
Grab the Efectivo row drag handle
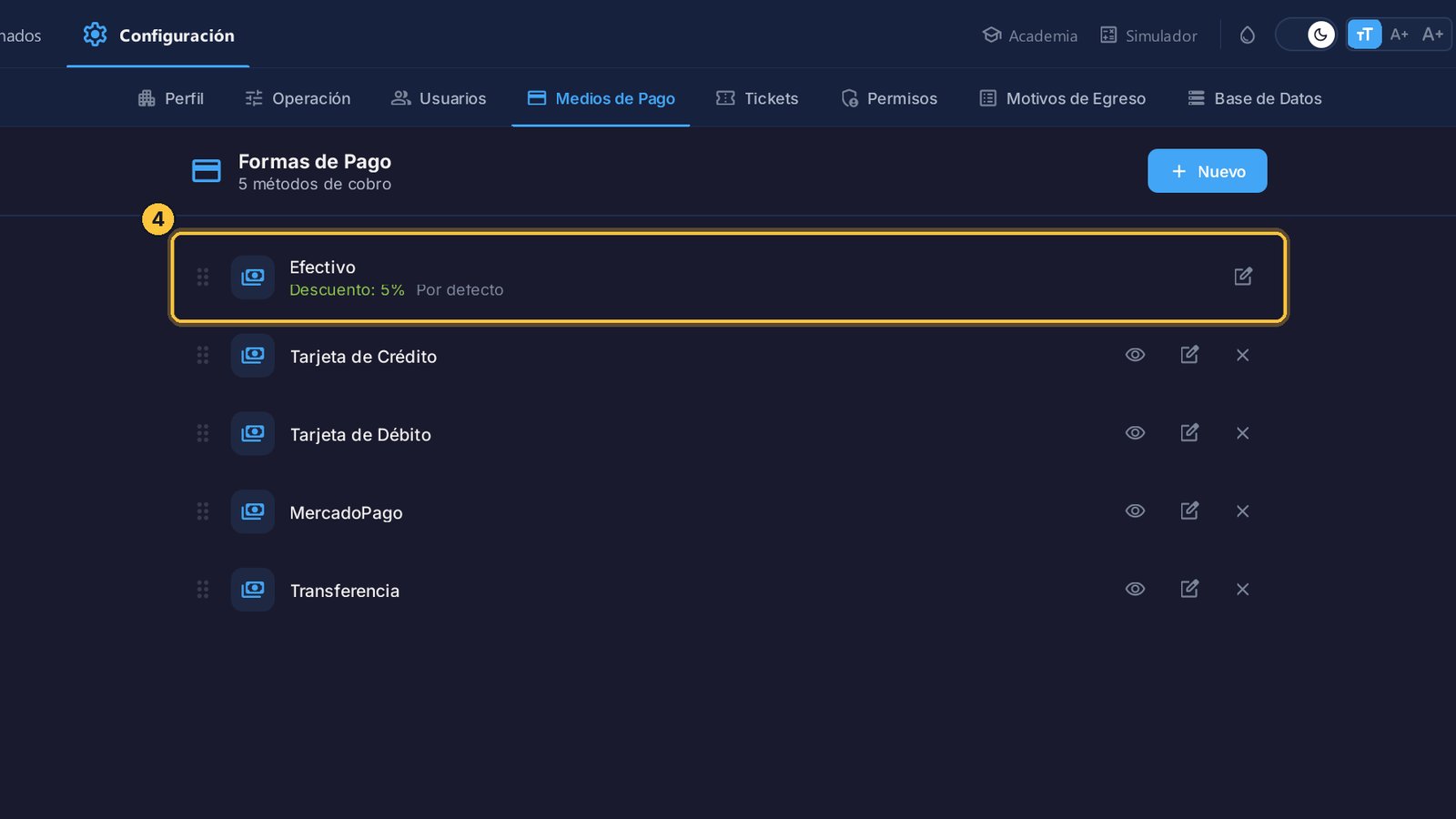[x=203, y=277]
